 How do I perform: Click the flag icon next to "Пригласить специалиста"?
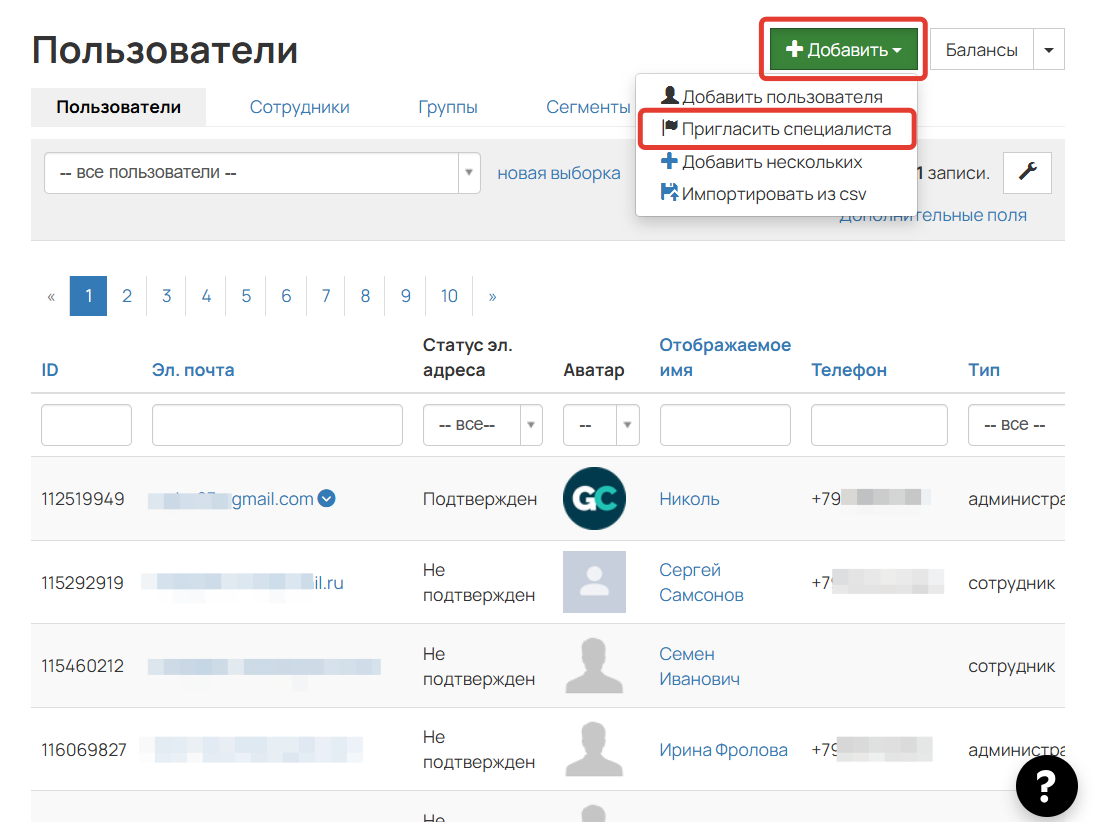point(672,128)
